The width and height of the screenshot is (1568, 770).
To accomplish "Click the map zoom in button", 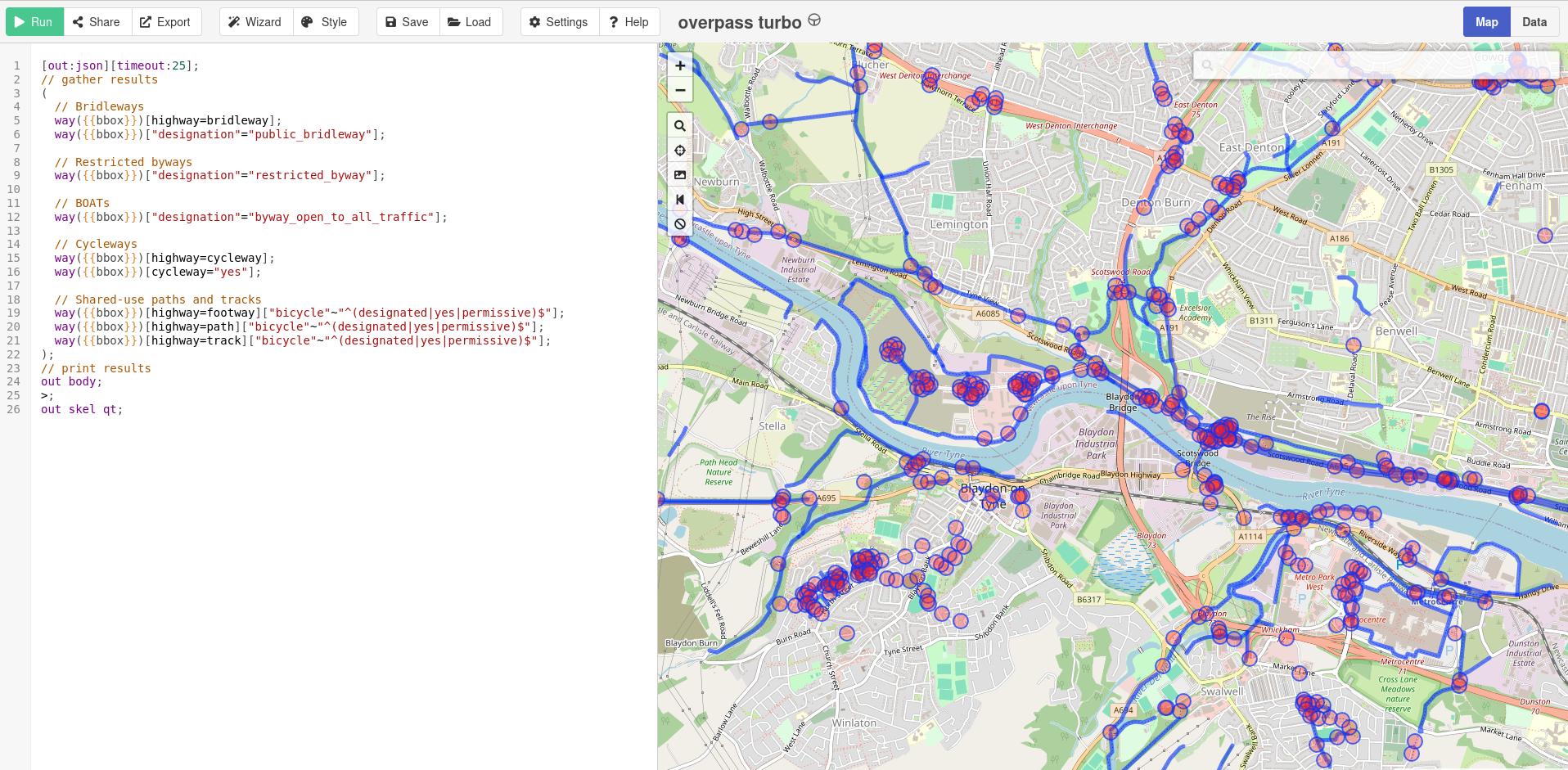I will click(x=679, y=65).
